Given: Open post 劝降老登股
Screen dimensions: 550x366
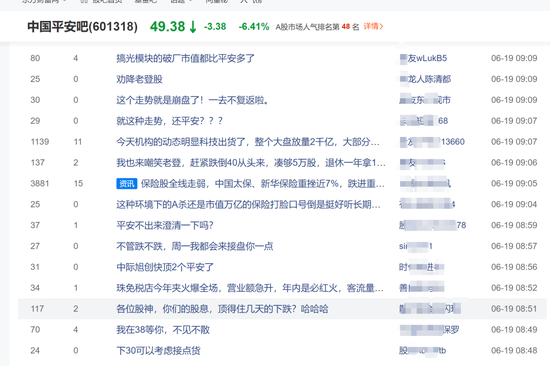Looking at the screenshot, I should 139,79.
